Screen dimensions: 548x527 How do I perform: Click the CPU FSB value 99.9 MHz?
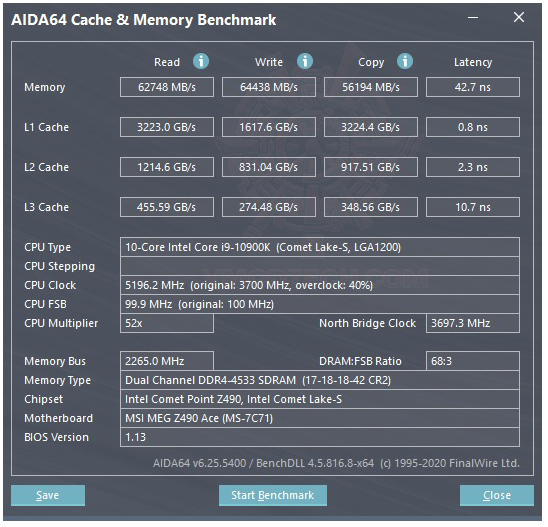click(x=321, y=305)
